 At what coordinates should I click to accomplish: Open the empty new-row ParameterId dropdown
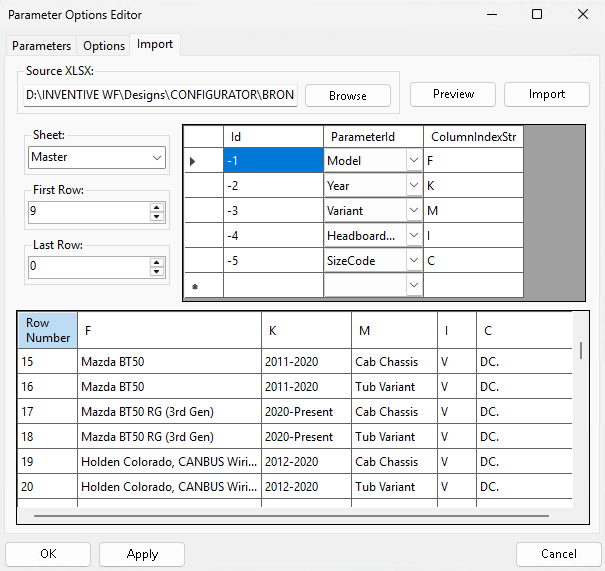pos(414,285)
